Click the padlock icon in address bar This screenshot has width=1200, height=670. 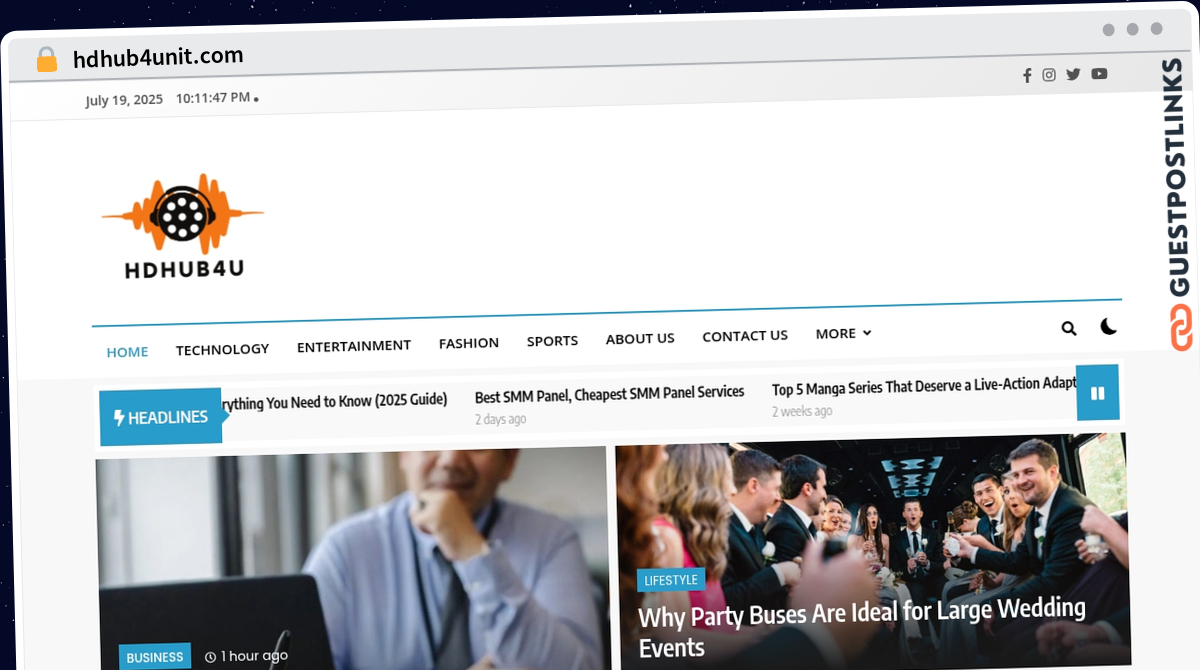click(x=47, y=60)
